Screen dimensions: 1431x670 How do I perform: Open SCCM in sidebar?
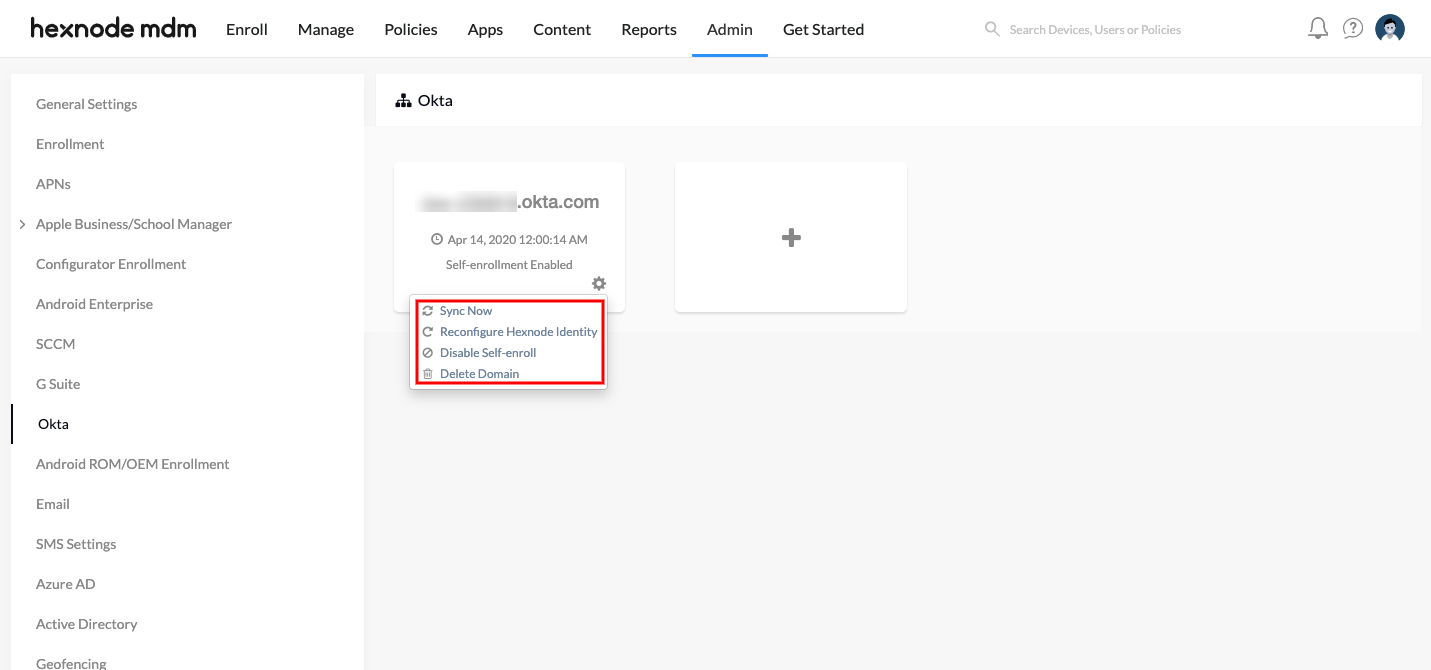56,344
